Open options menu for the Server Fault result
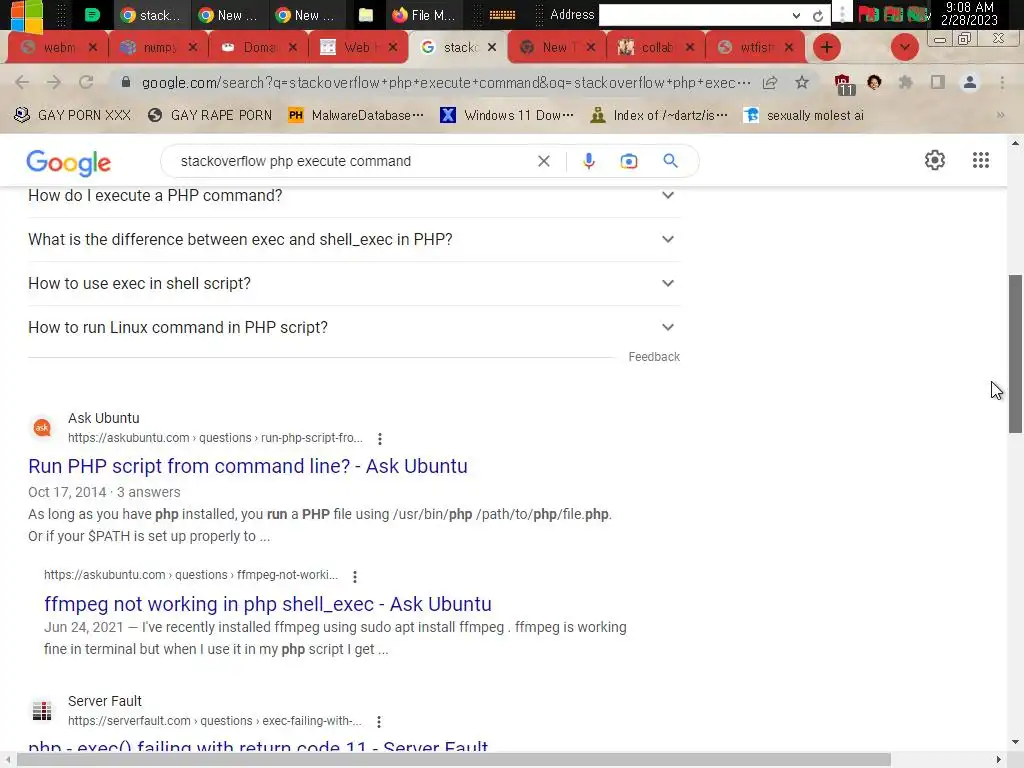 [379, 722]
